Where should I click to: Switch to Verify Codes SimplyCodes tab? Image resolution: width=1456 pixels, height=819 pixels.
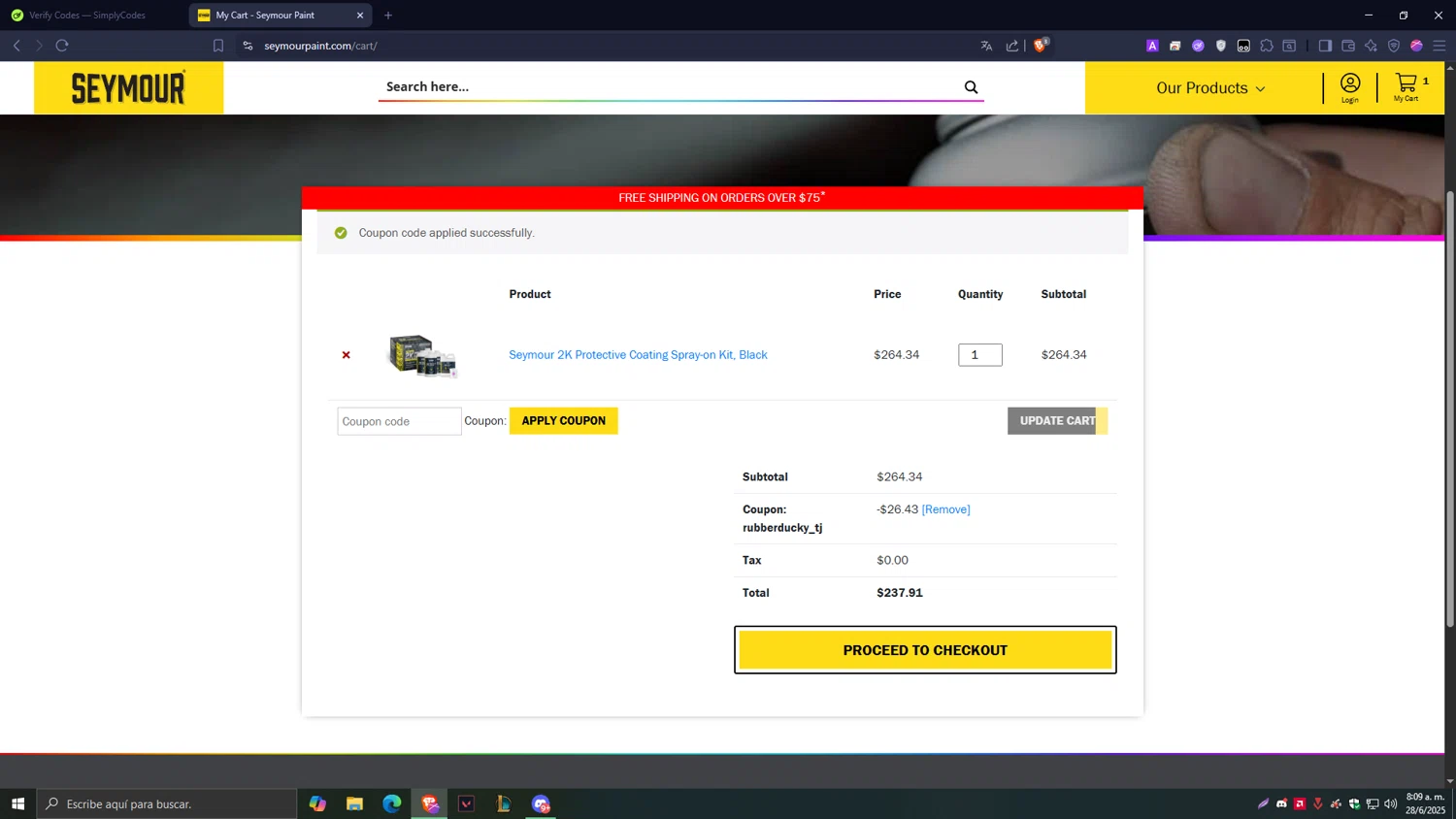[x=87, y=16]
